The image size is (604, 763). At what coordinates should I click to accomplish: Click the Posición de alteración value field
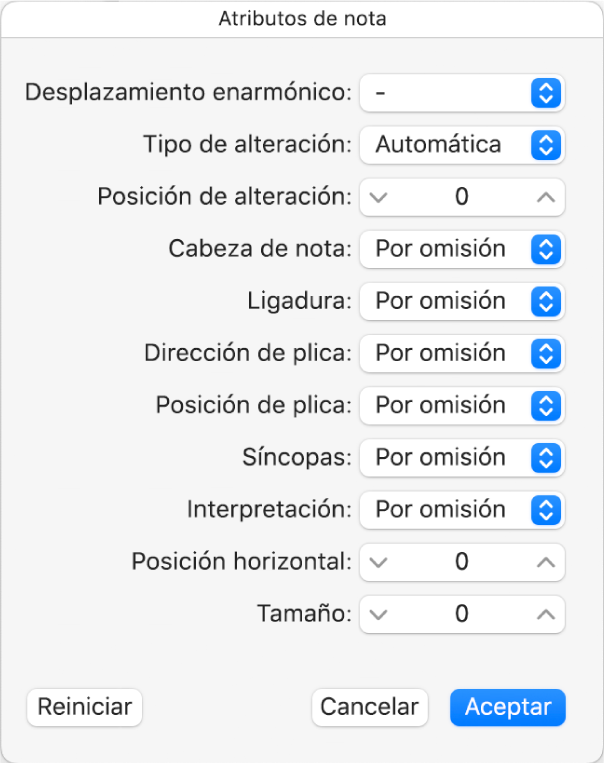(x=461, y=197)
